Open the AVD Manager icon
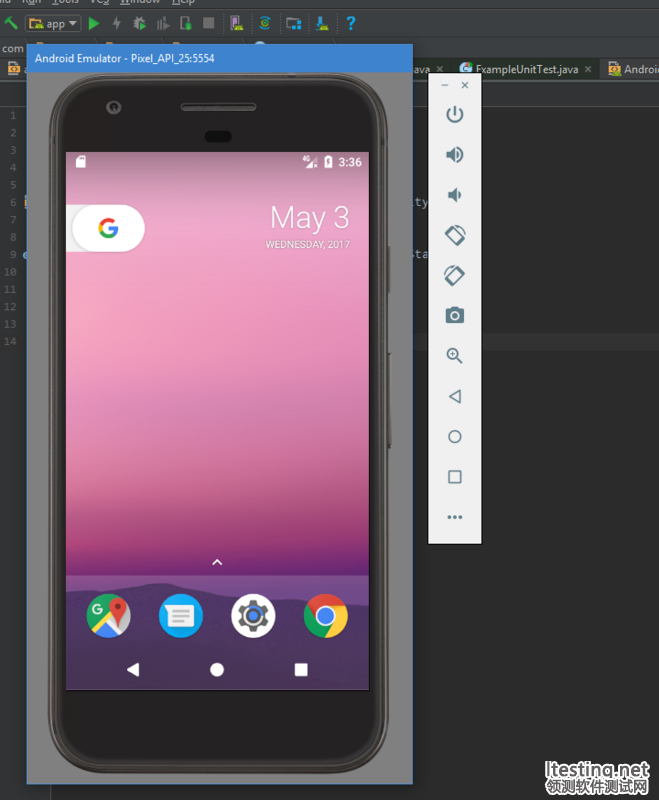The width and height of the screenshot is (659, 800). coord(237,23)
